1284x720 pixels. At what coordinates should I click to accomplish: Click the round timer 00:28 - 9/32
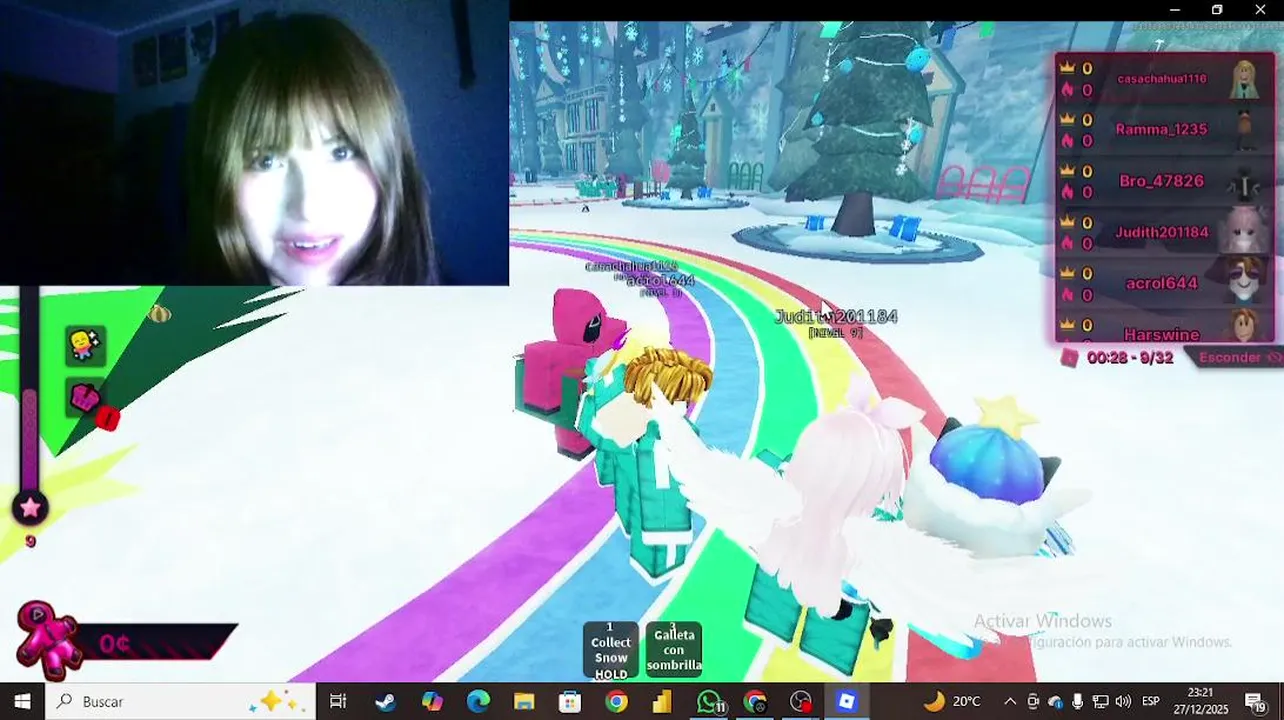[x=1130, y=357]
